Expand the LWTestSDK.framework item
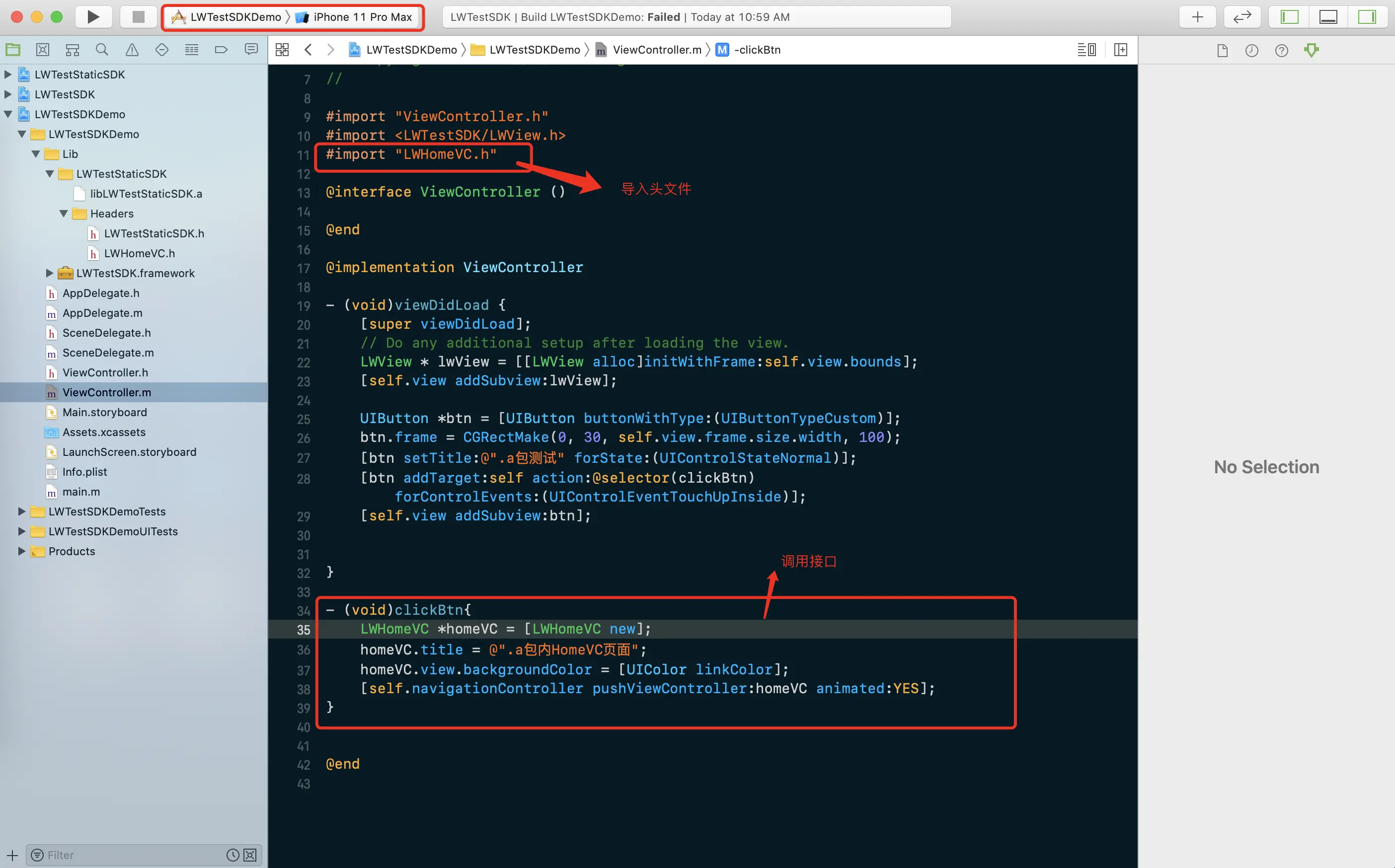The height and width of the screenshot is (868, 1395). pos(49,273)
